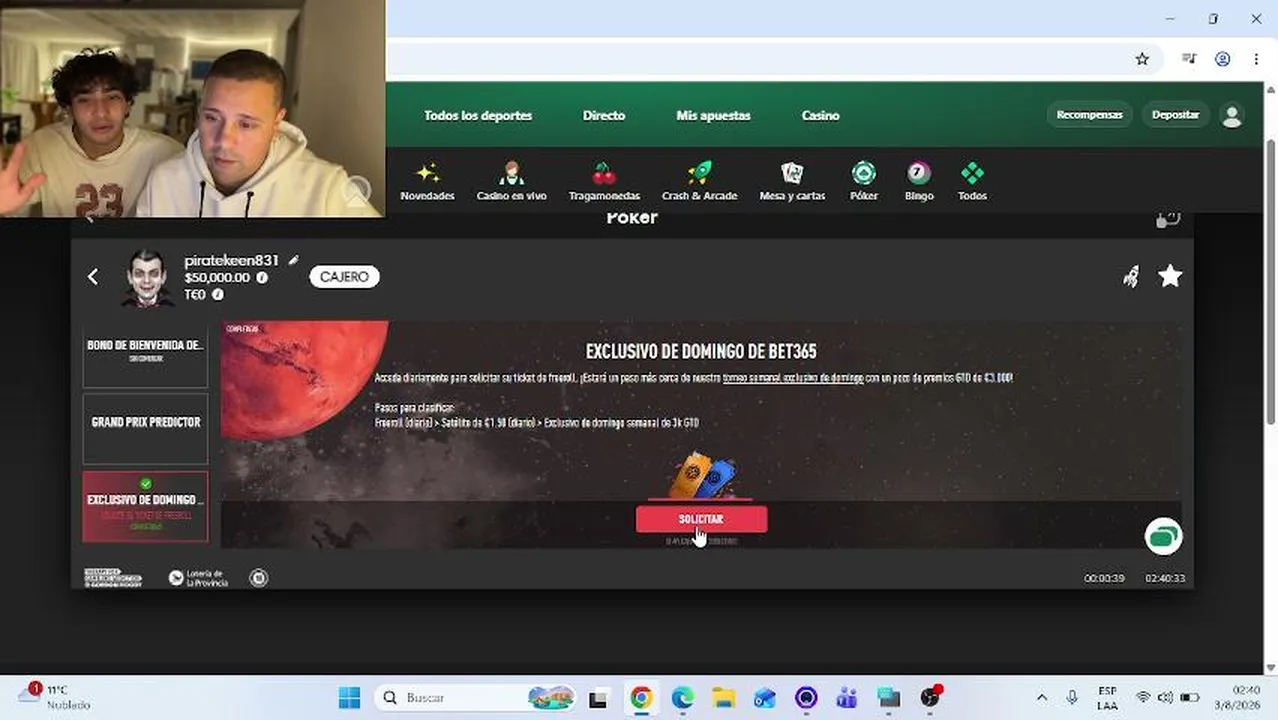This screenshot has width=1278, height=720.
Task: Select the Tragamonedas cherry icon
Action: tap(604, 174)
